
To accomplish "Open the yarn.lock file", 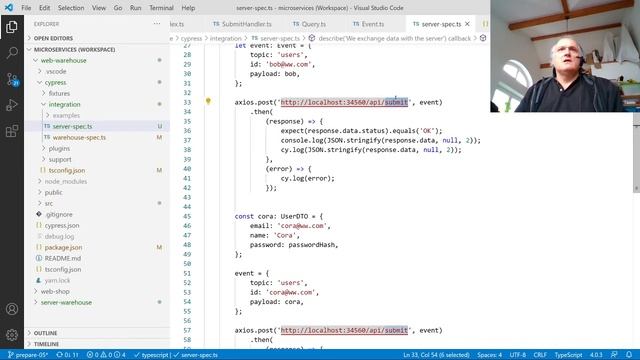I will coord(97,281).
